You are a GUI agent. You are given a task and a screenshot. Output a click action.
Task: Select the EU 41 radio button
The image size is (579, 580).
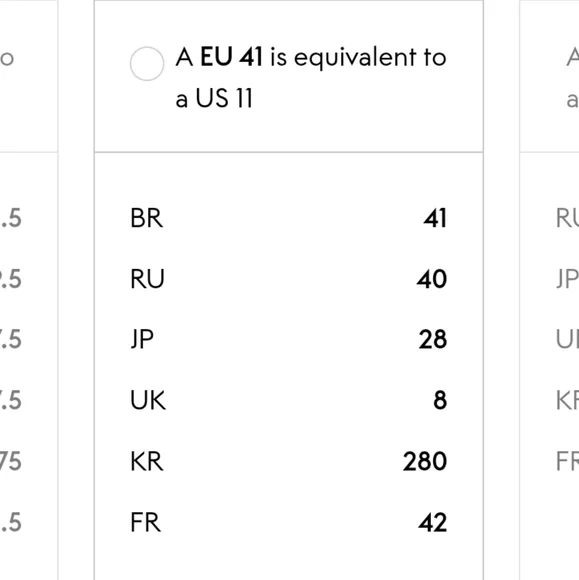pos(147,64)
